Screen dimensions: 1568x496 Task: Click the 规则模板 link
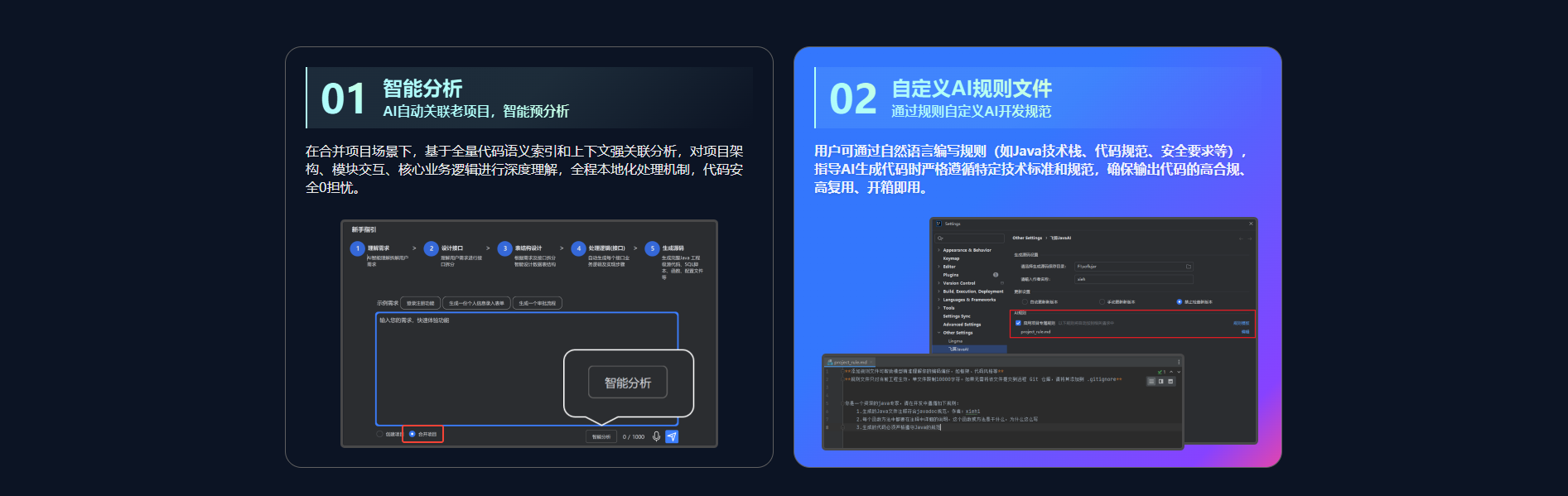[x=1241, y=324]
